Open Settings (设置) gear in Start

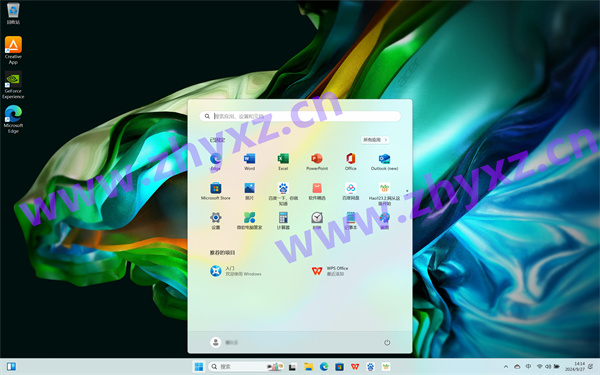click(x=215, y=221)
